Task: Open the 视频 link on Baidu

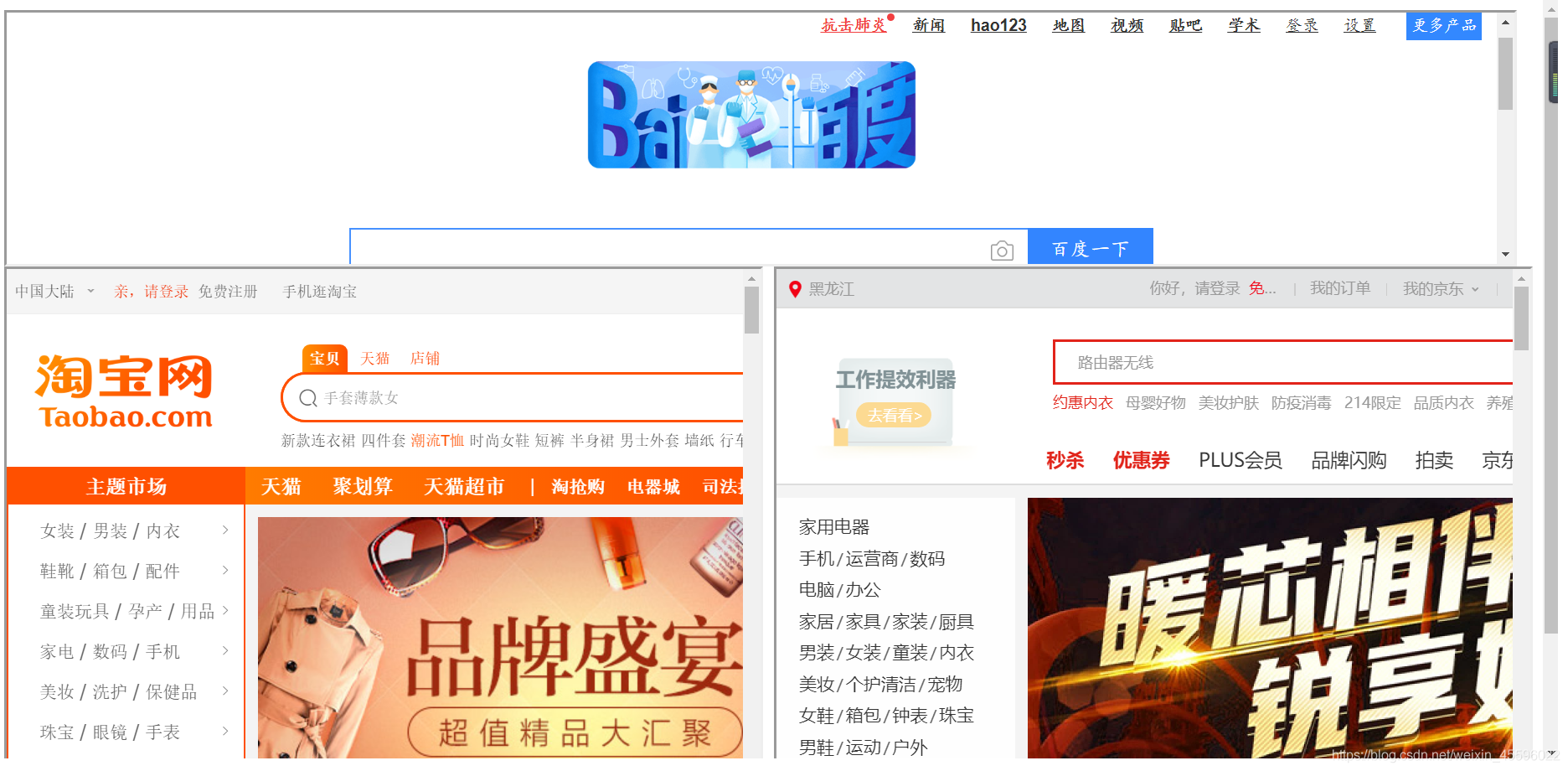Action: [x=1127, y=25]
